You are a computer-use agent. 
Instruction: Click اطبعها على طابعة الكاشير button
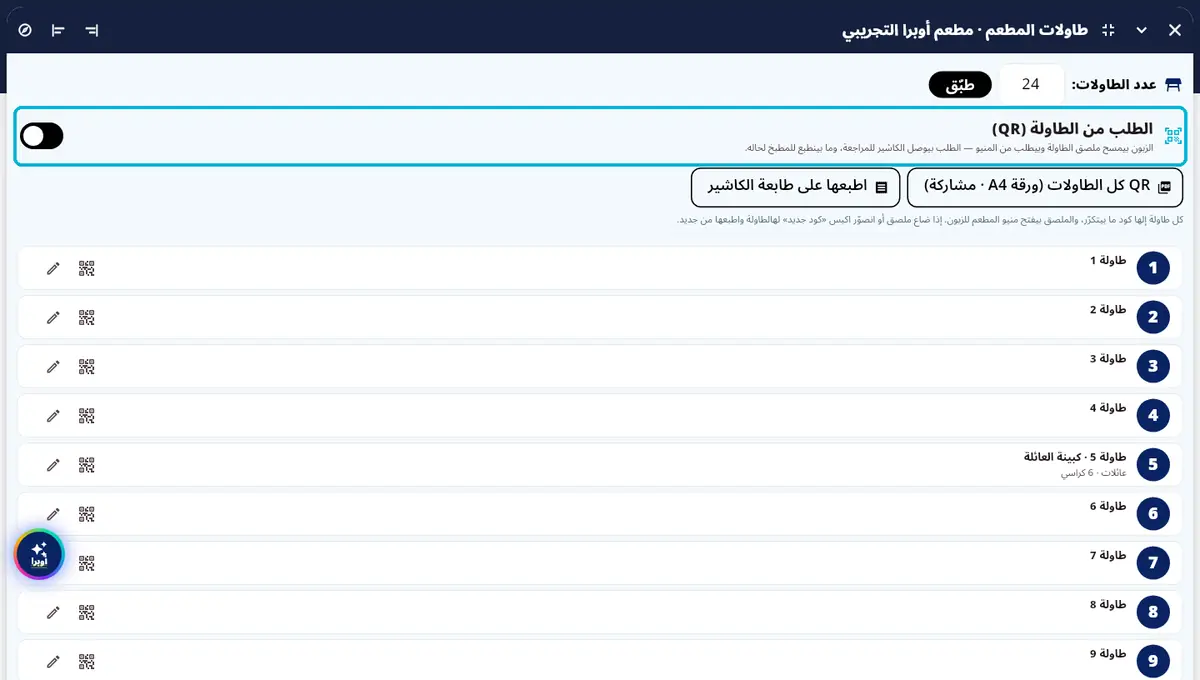click(796, 187)
